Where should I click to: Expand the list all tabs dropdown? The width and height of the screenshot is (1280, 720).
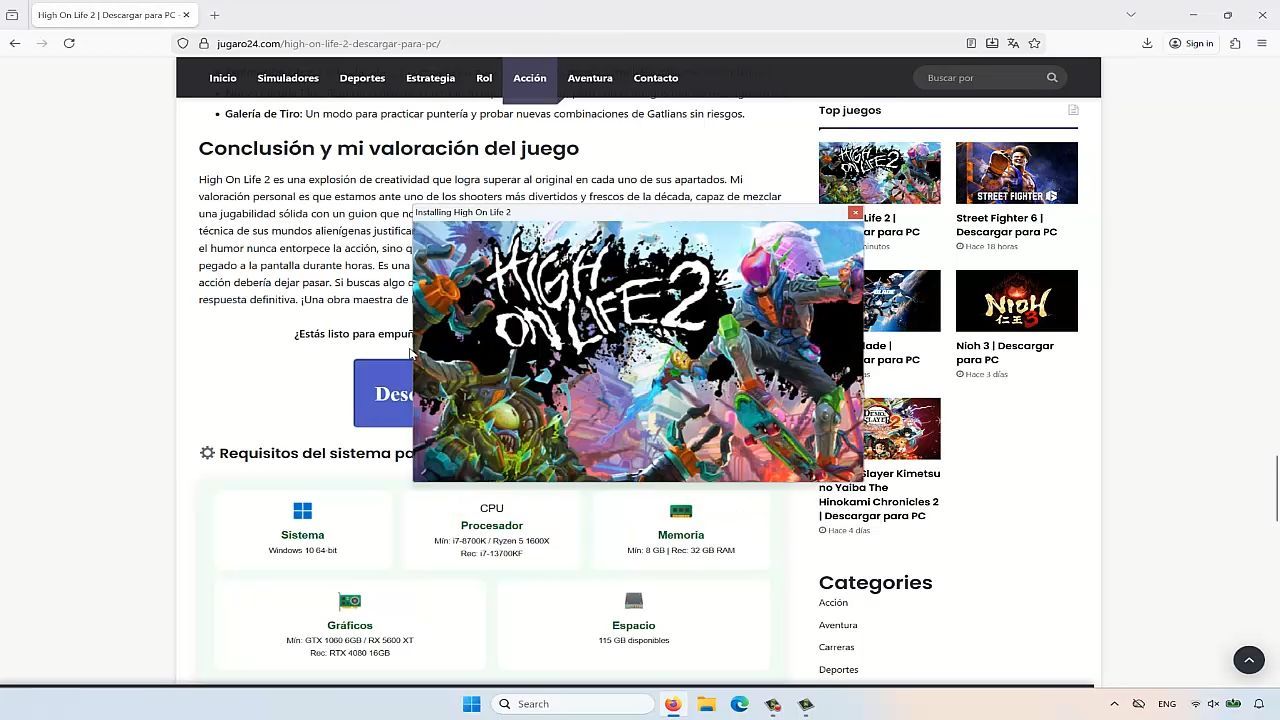[1131, 15]
